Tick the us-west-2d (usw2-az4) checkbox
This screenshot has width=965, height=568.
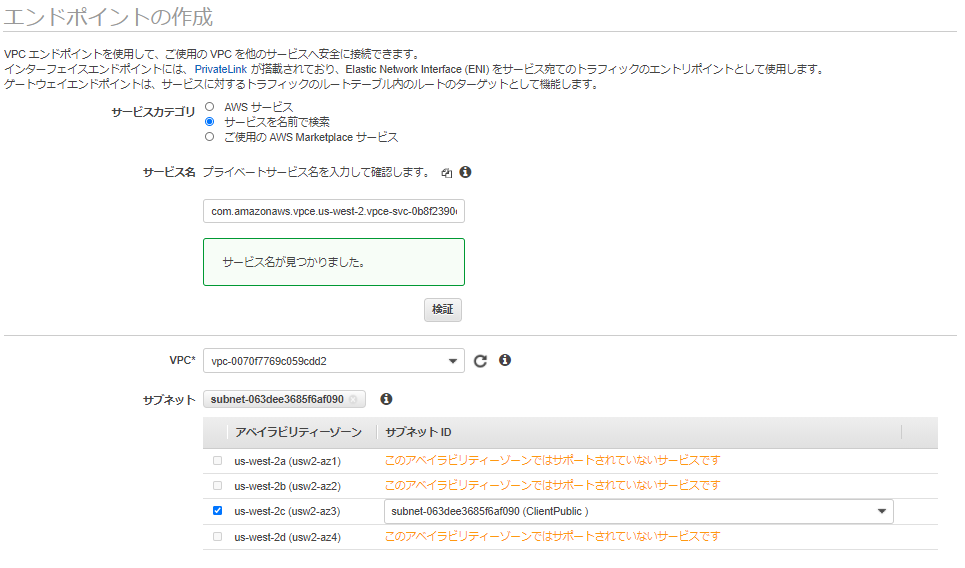tap(217, 537)
